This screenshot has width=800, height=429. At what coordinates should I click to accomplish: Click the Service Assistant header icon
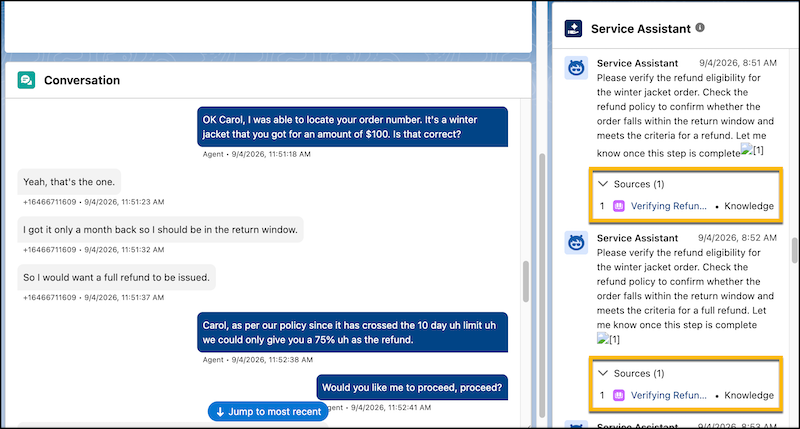(x=573, y=29)
